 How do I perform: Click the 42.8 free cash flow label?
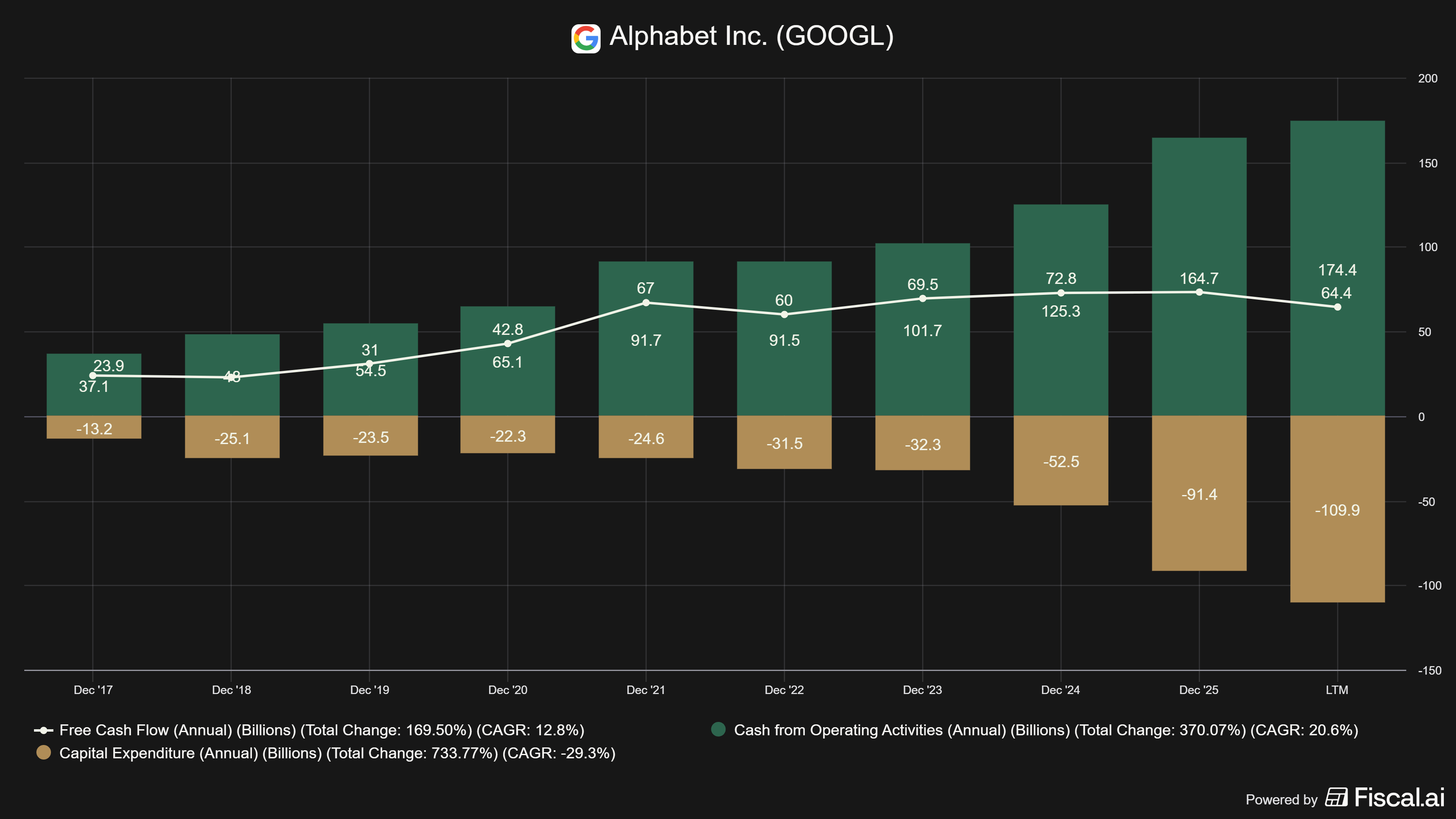[x=508, y=330]
